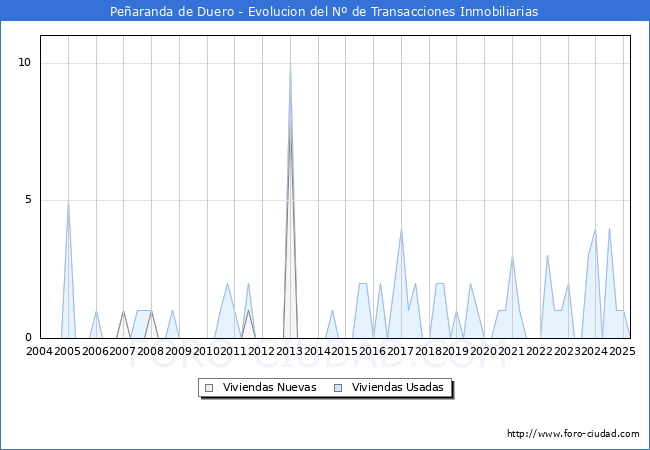Click x-axis year 2019

click(456, 351)
